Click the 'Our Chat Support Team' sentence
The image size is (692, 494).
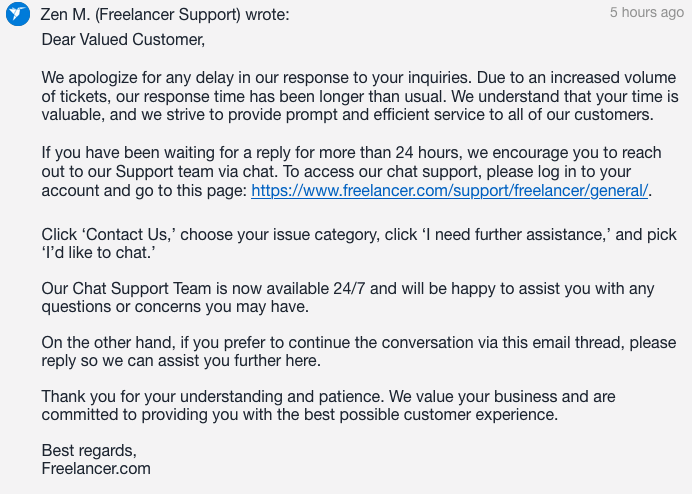point(348,297)
